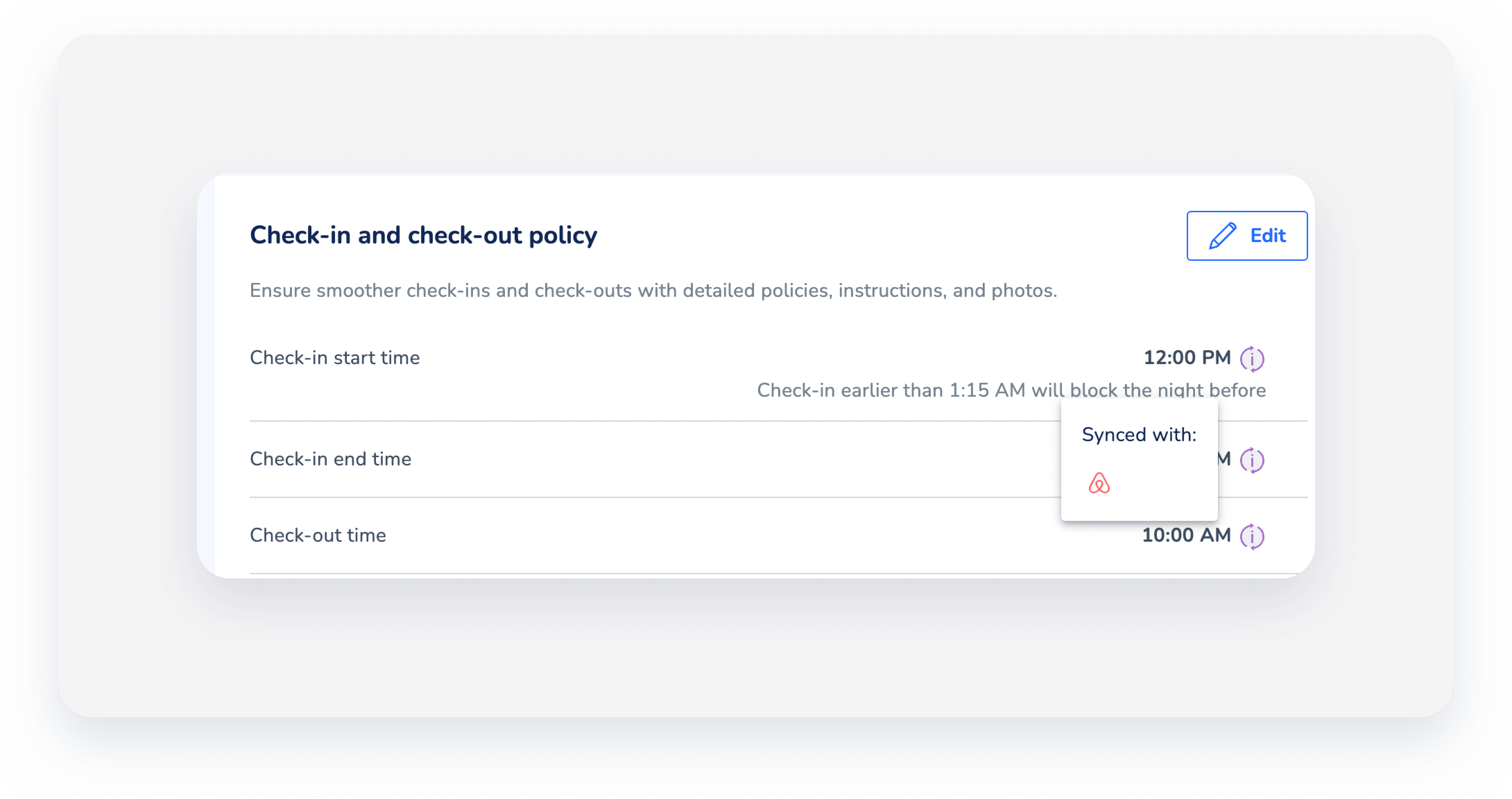Click the Check-in end time row
Viewport: 1512px width, 799px height.
778,459
